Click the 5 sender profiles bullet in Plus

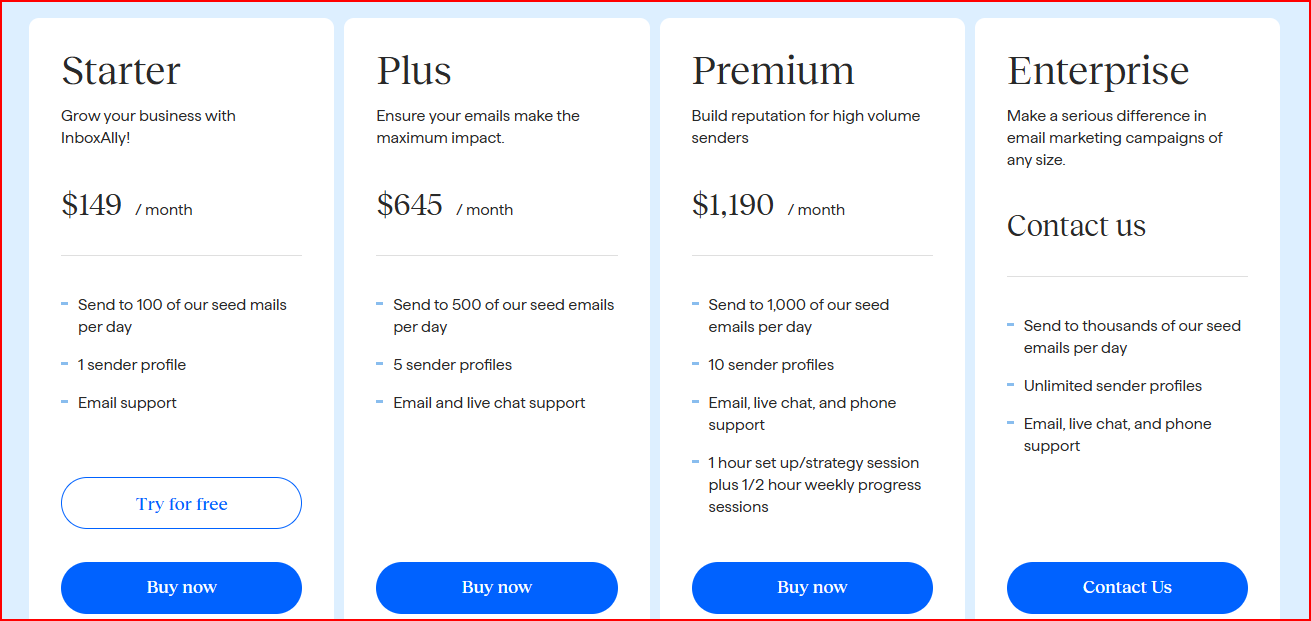pos(454,364)
